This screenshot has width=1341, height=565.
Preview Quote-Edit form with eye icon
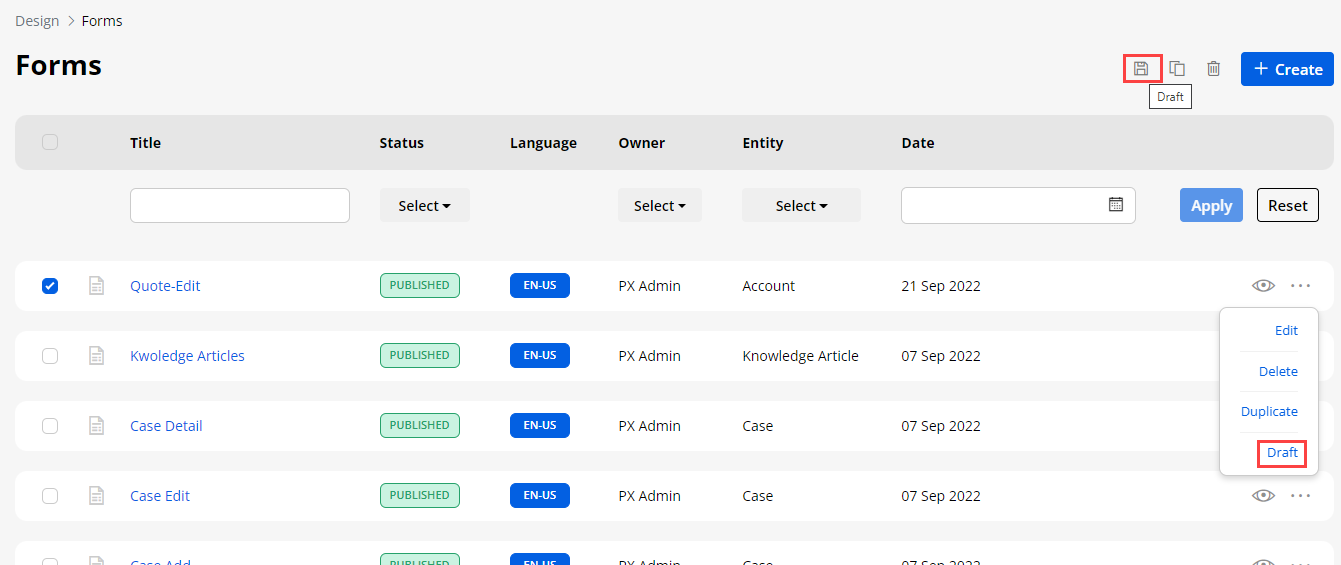1263,286
